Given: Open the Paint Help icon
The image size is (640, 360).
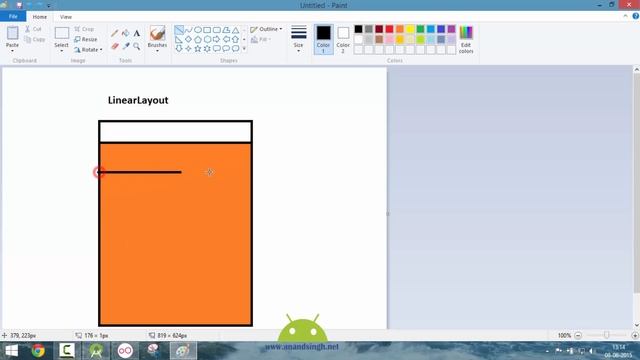Looking at the screenshot, I should (x=636, y=16).
